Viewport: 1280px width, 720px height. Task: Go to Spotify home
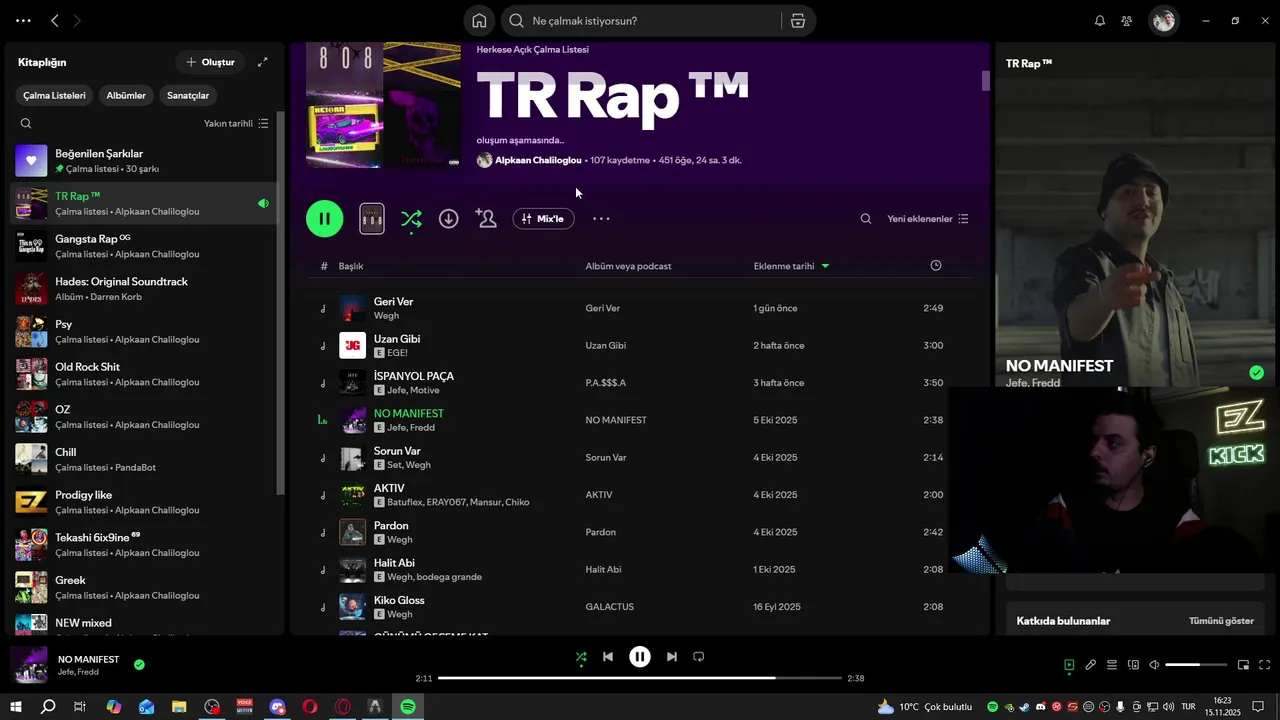point(479,21)
